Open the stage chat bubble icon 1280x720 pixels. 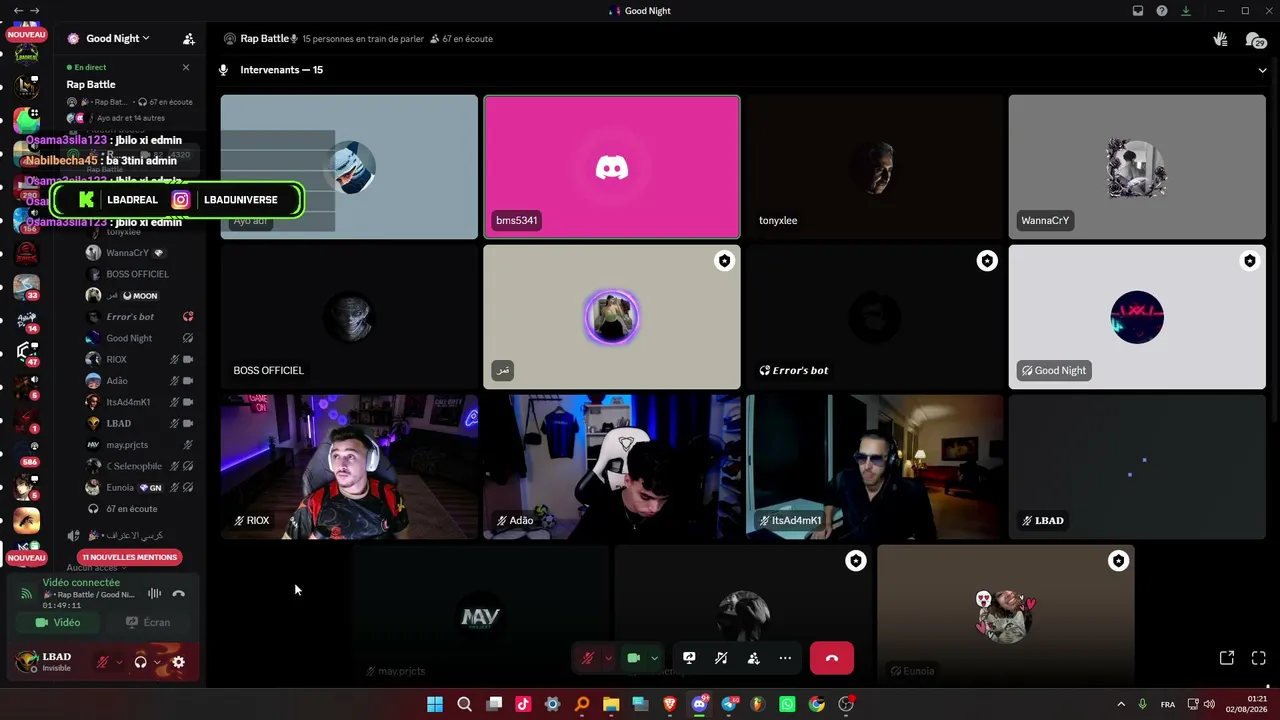click(1254, 39)
